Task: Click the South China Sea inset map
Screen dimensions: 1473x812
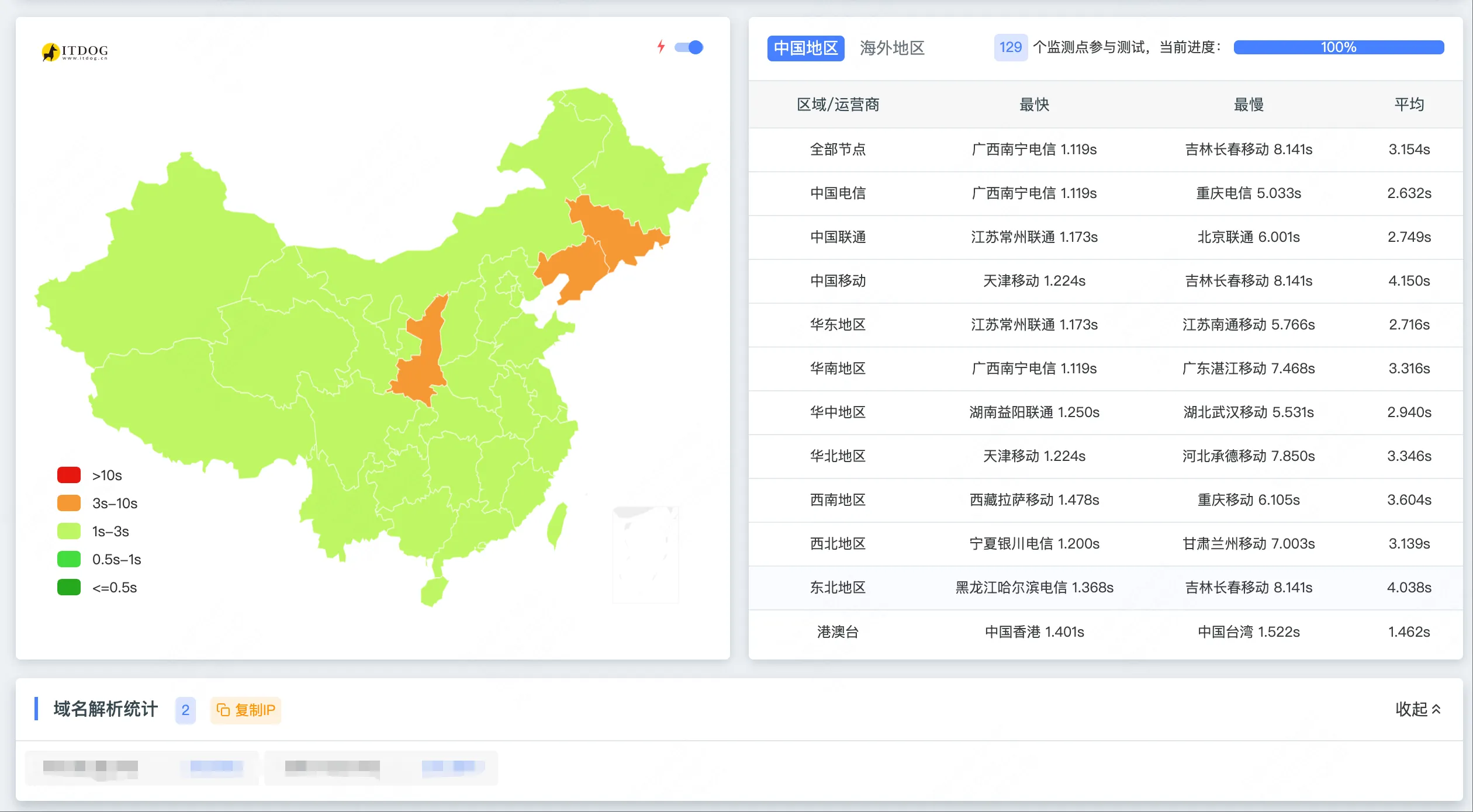Action: point(645,554)
